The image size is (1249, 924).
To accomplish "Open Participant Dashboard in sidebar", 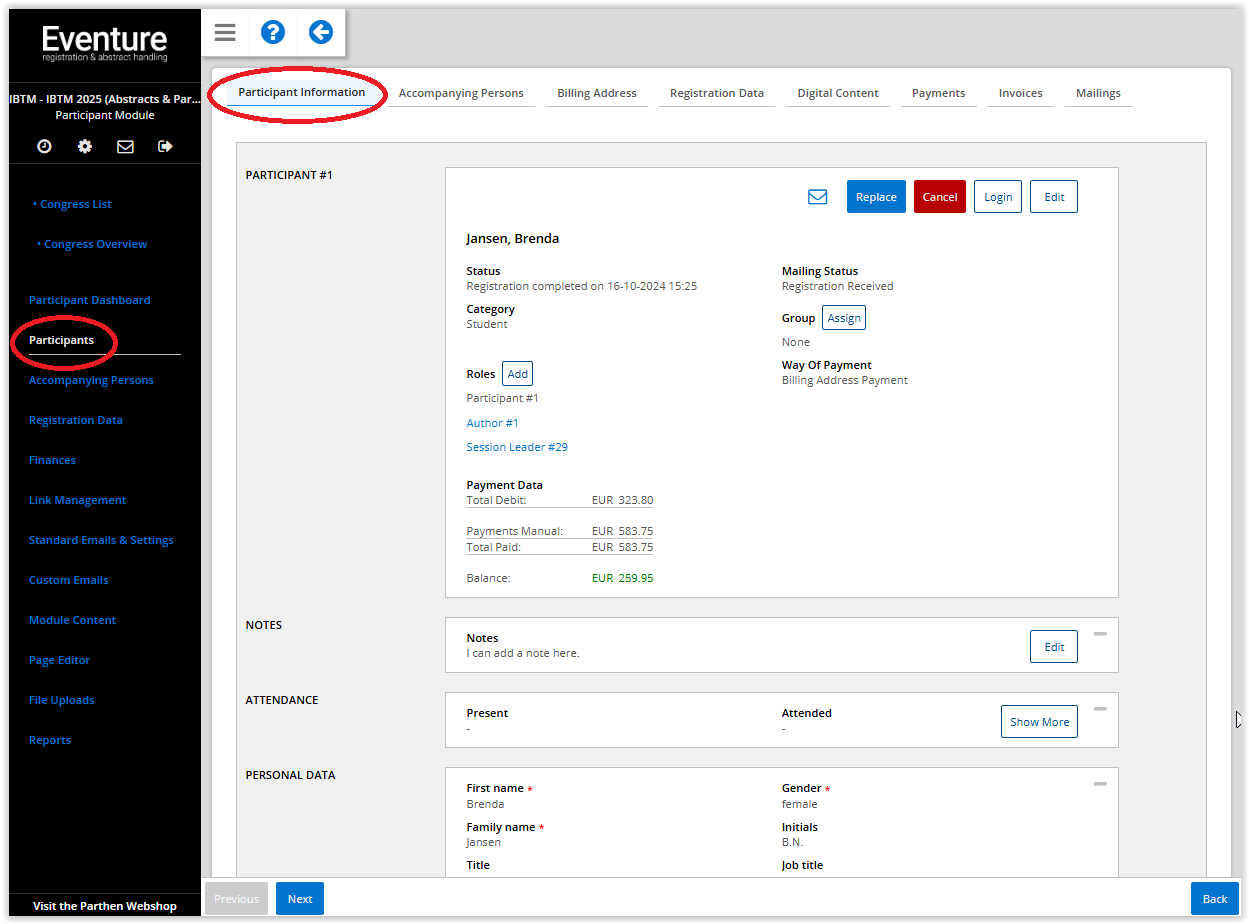I will [x=90, y=300].
